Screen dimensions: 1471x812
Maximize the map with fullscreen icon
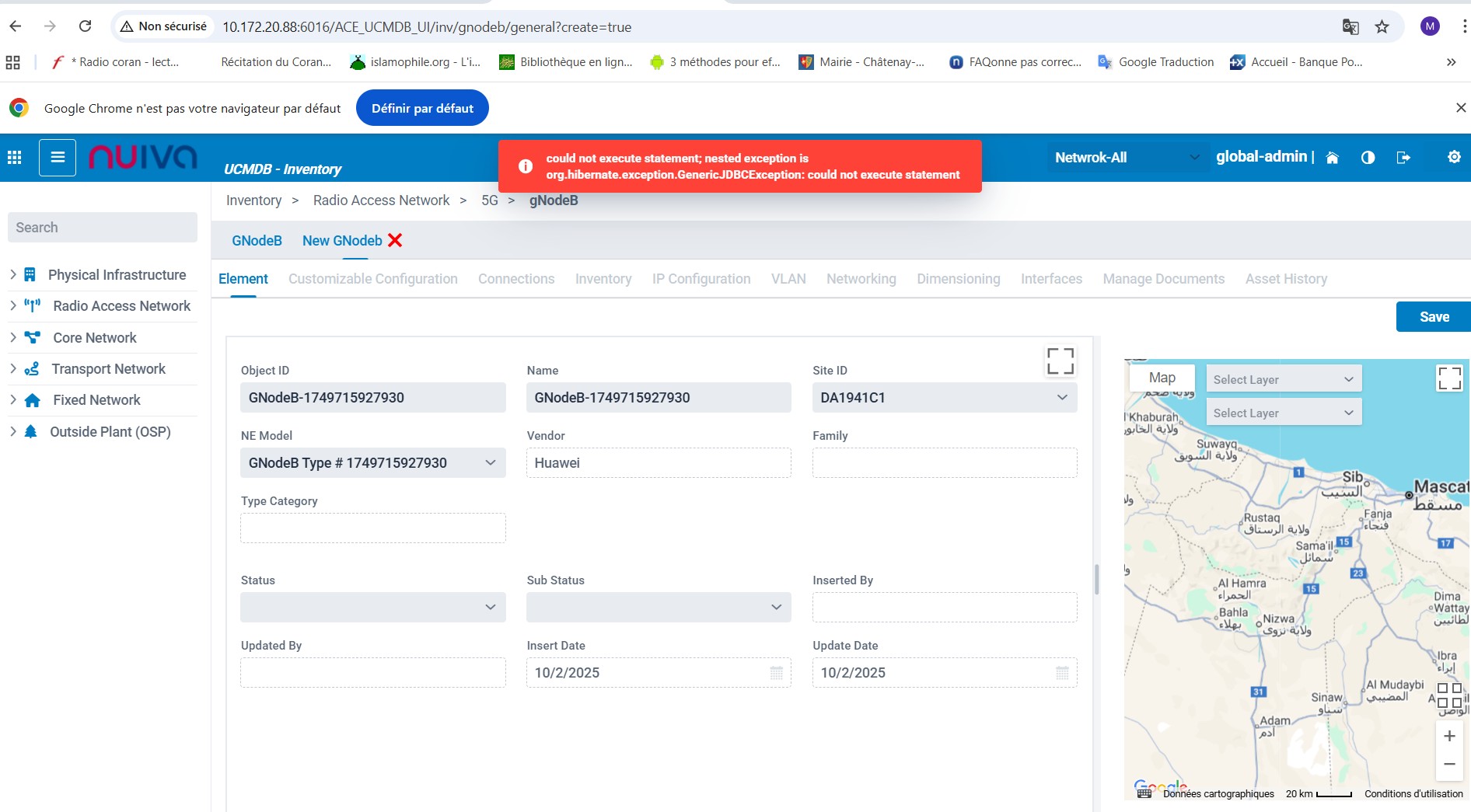[x=1449, y=378]
